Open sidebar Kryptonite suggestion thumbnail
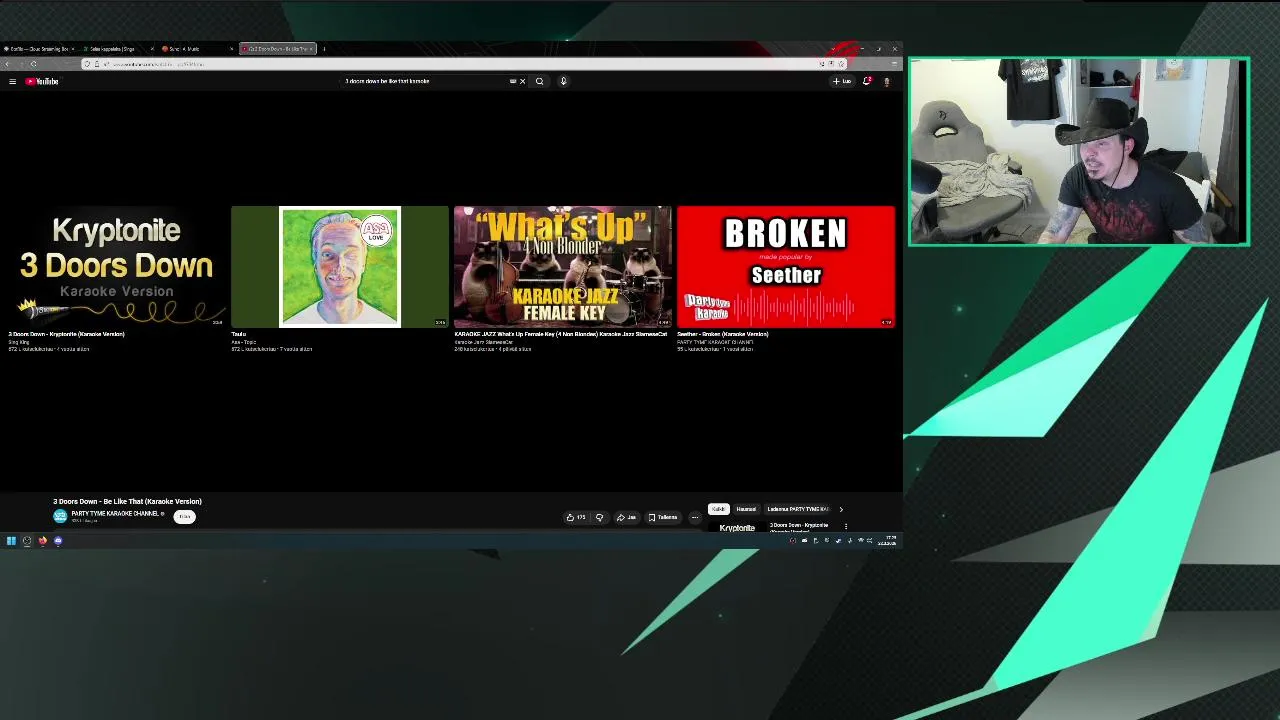The image size is (1280, 720). click(737, 527)
